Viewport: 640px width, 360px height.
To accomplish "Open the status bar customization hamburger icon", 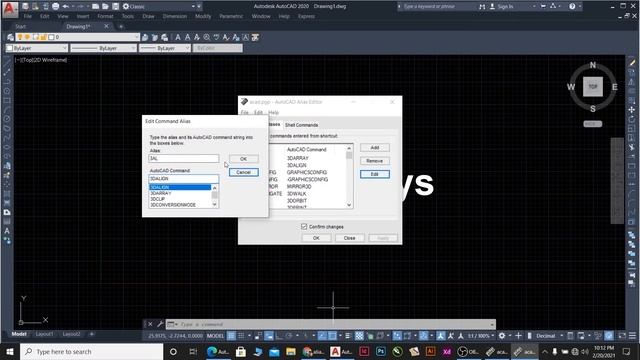I will [x=632, y=336].
